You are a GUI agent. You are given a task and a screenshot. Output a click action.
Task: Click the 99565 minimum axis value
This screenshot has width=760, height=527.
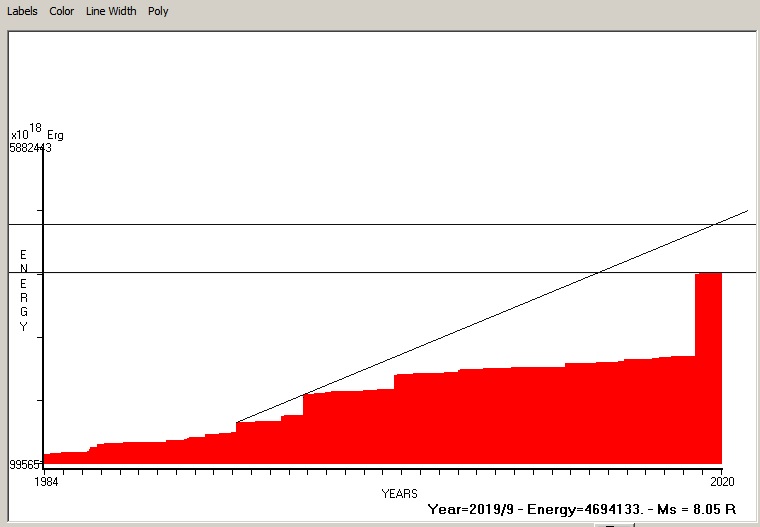(27, 465)
